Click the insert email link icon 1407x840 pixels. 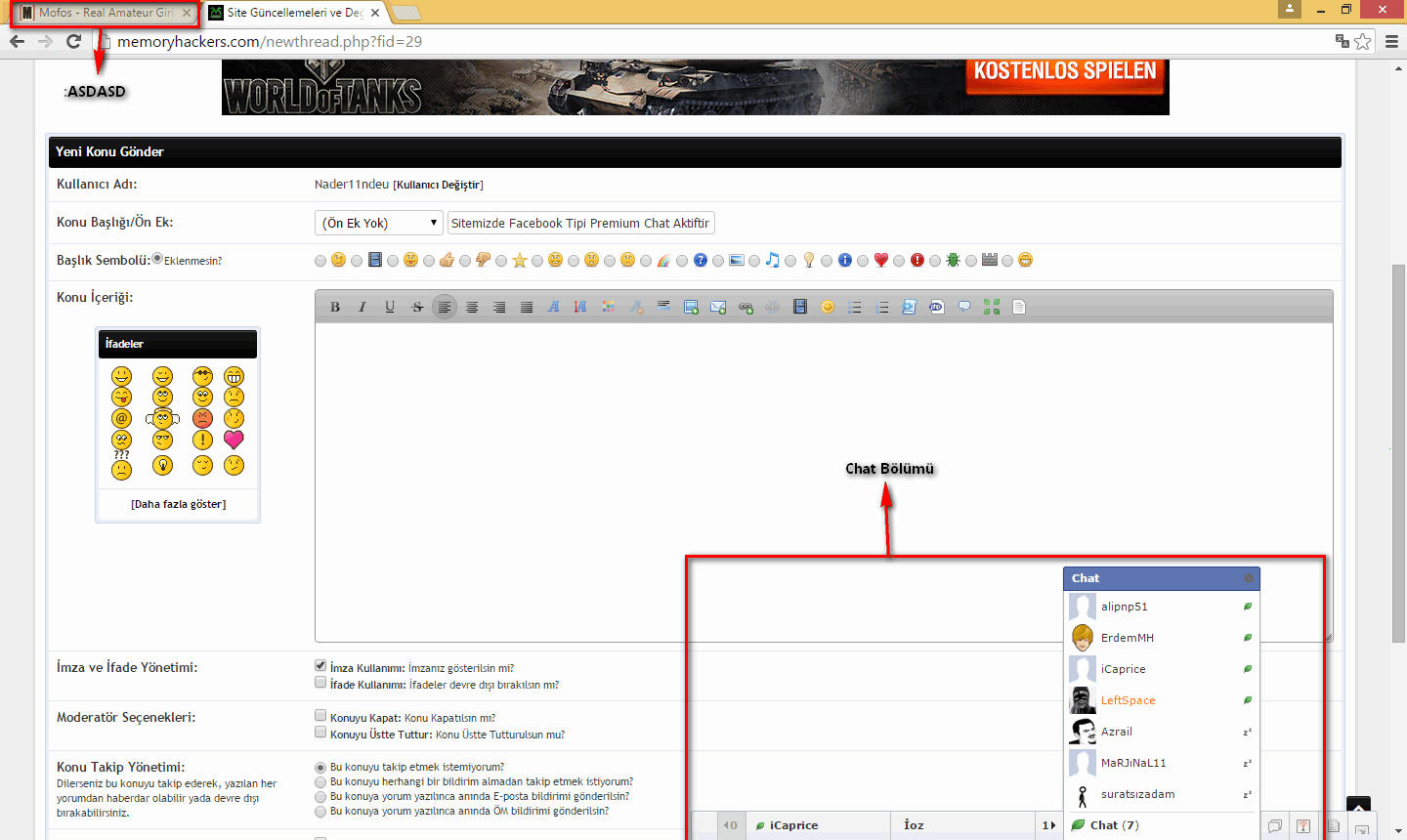pos(718,307)
